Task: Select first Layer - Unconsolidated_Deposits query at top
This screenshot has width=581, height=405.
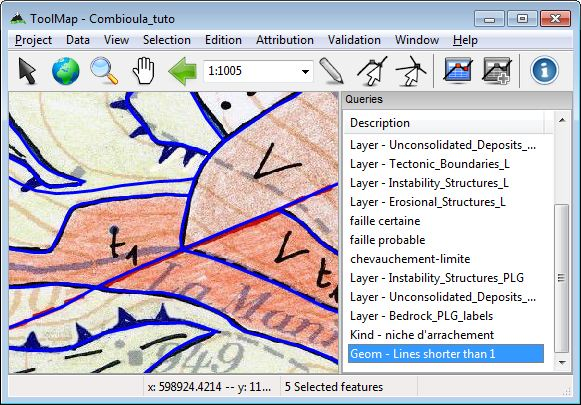Action: [x=446, y=145]
